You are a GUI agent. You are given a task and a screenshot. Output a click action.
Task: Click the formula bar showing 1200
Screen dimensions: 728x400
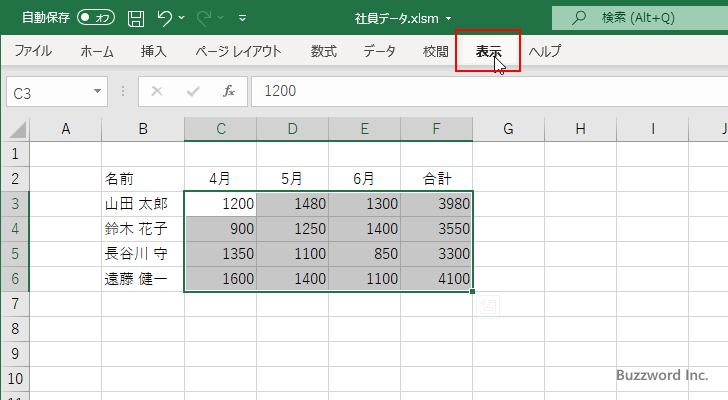coord(489,91)
